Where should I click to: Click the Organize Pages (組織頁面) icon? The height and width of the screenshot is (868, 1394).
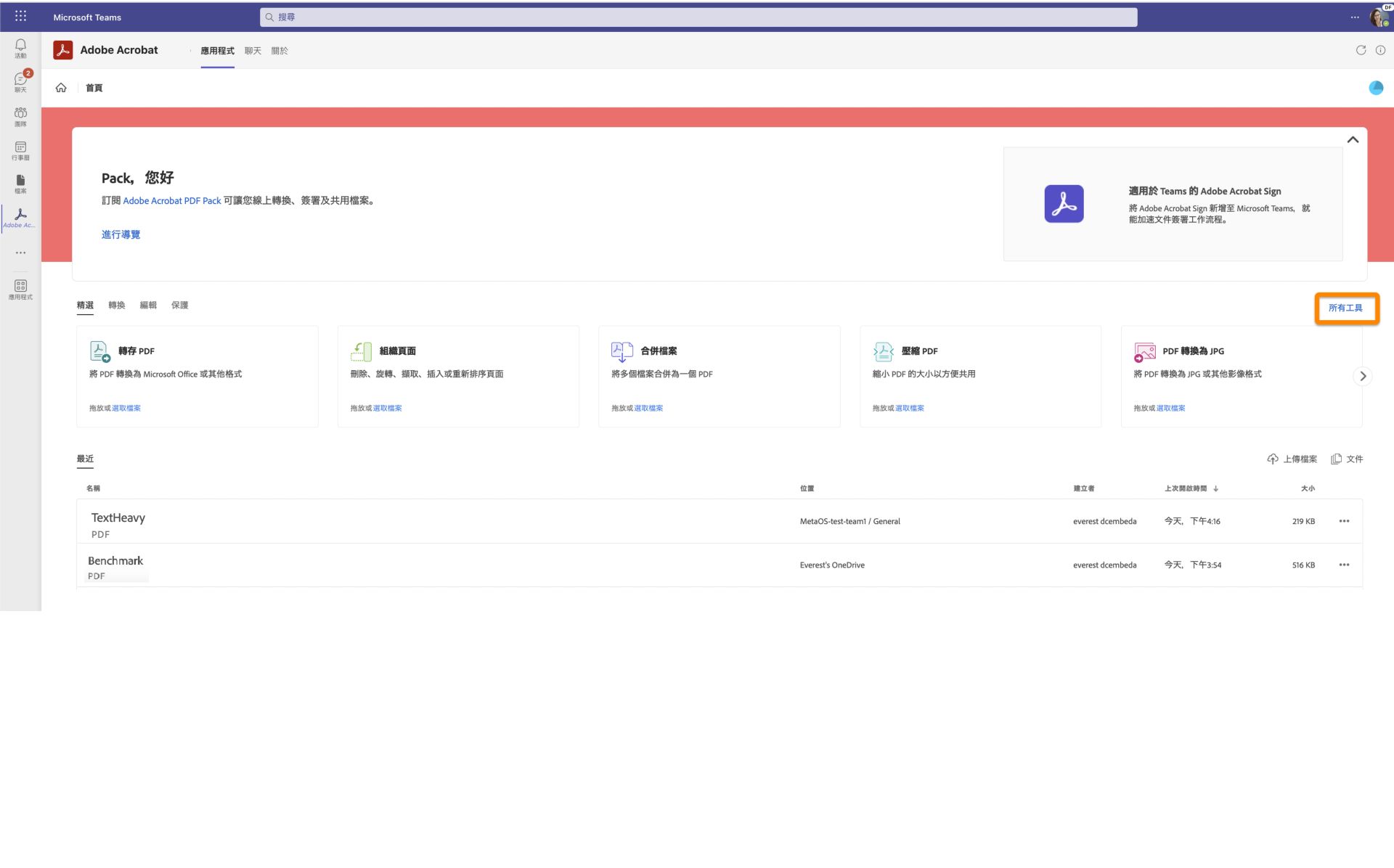point(361,351)
